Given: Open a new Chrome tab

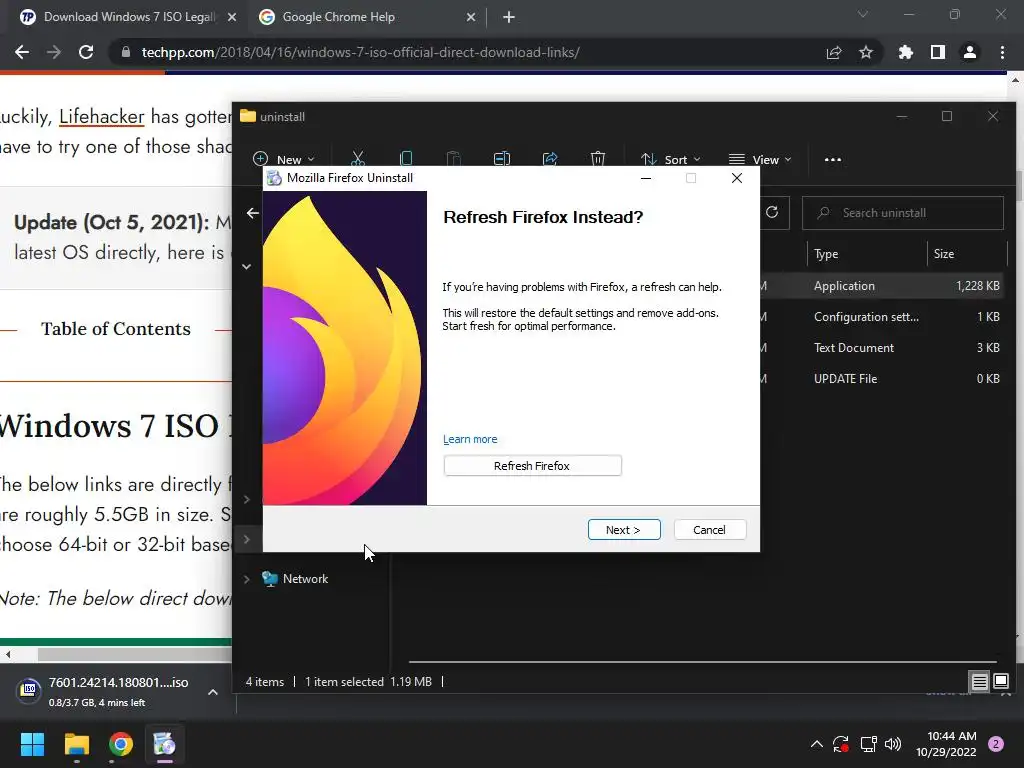Looking at the screenshot, I should point(509,17).
